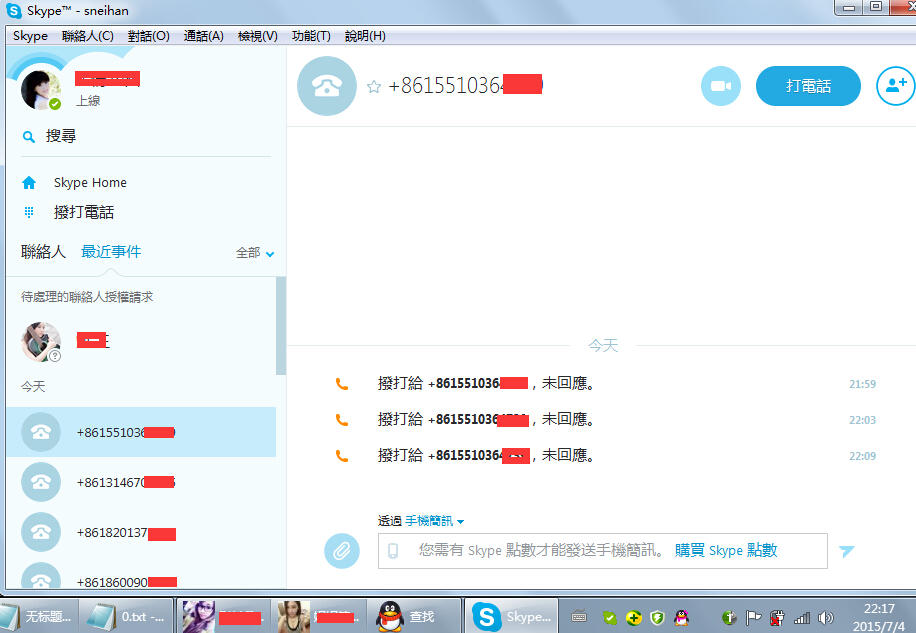Click own profile picture thumbnail
The image size is (916, 633).
(40, 89)
